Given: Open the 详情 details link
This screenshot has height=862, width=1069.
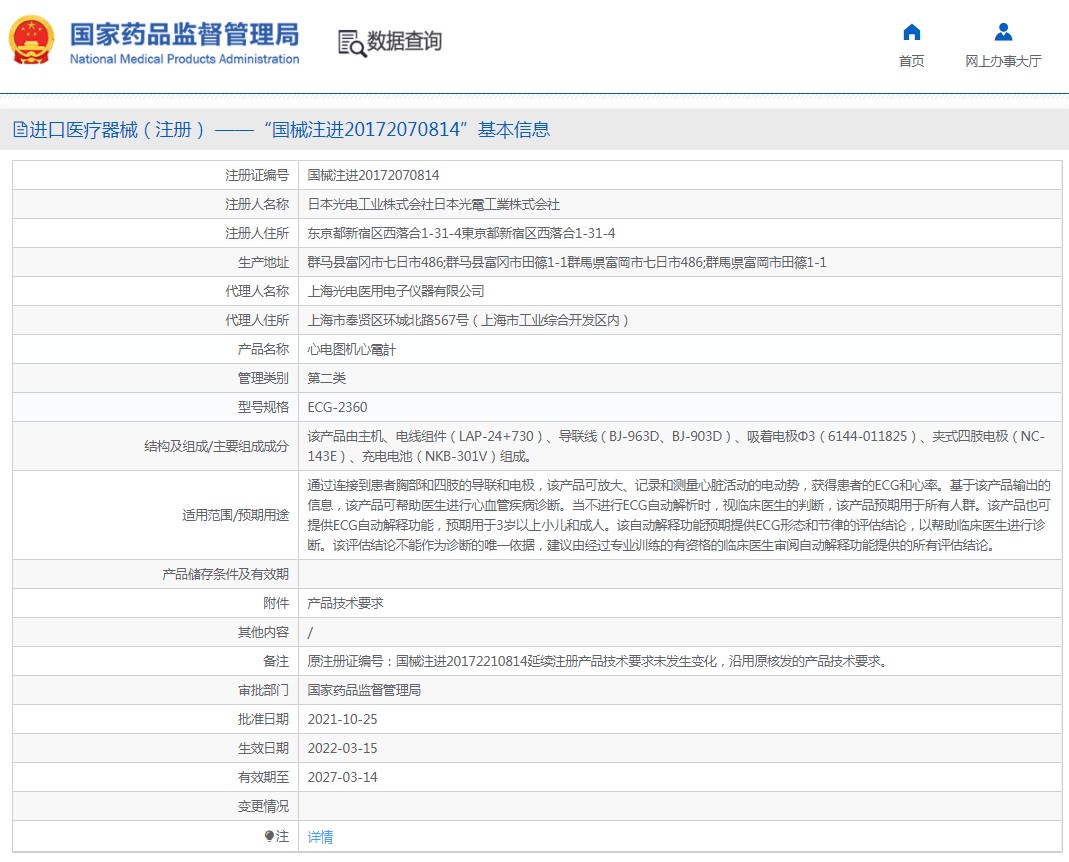Looking at the screenshot, I should tap(320, 837).
